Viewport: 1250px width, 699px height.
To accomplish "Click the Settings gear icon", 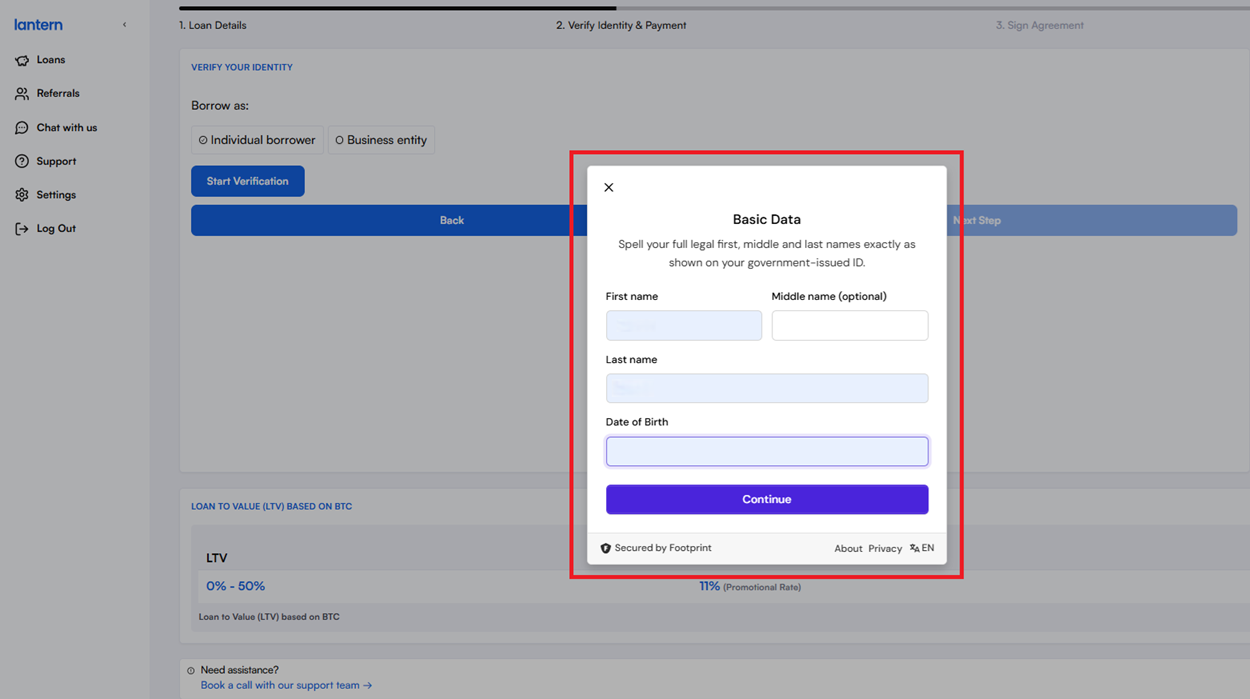I will tap(22, 195).
